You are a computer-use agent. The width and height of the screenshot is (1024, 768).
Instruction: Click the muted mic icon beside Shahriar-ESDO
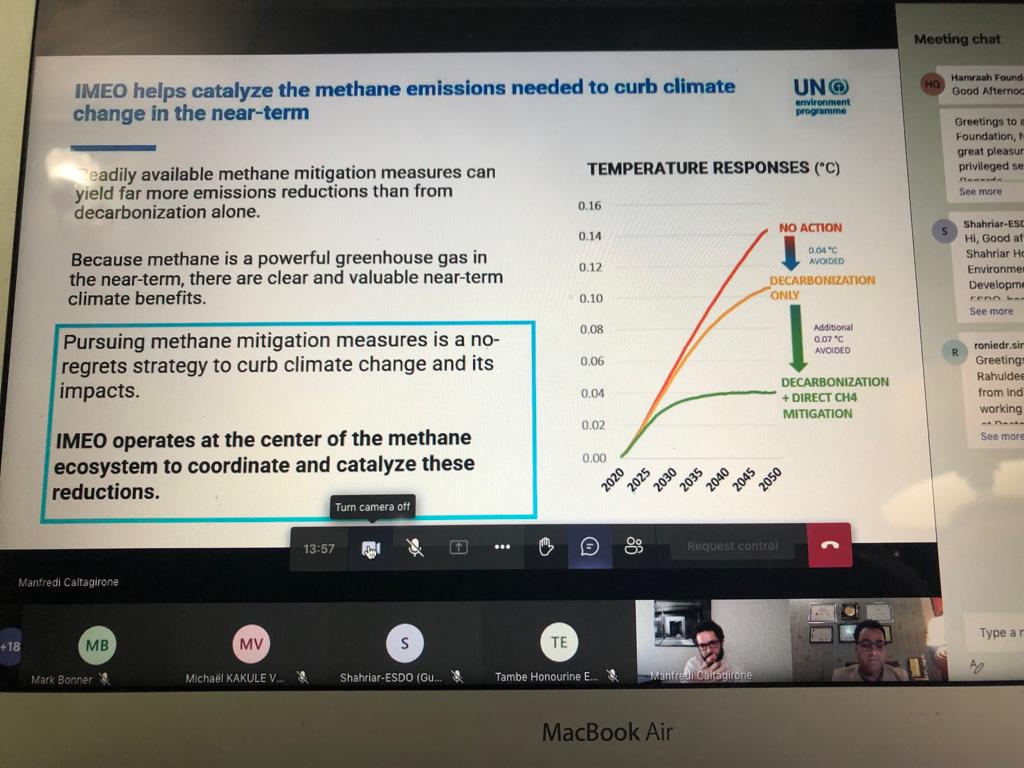[x=457, y=677]
